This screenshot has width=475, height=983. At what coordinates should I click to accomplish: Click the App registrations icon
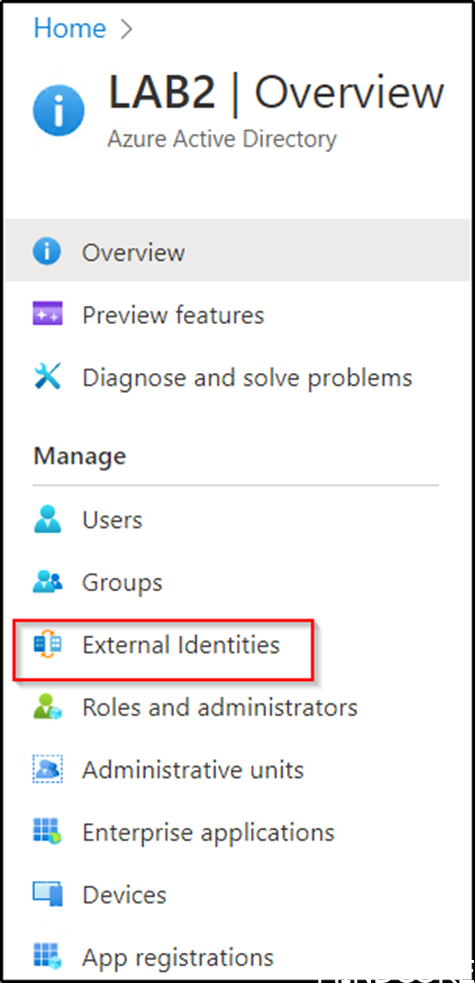(x=47, y=957)
